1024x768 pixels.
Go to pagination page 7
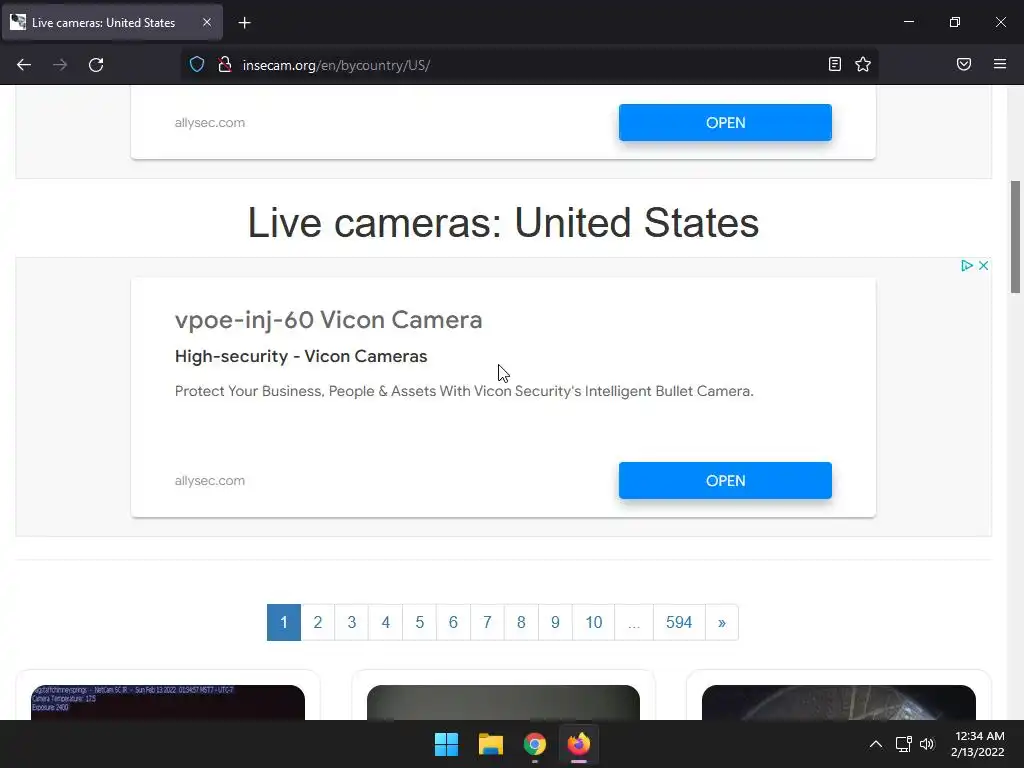(x=487, y=622)
